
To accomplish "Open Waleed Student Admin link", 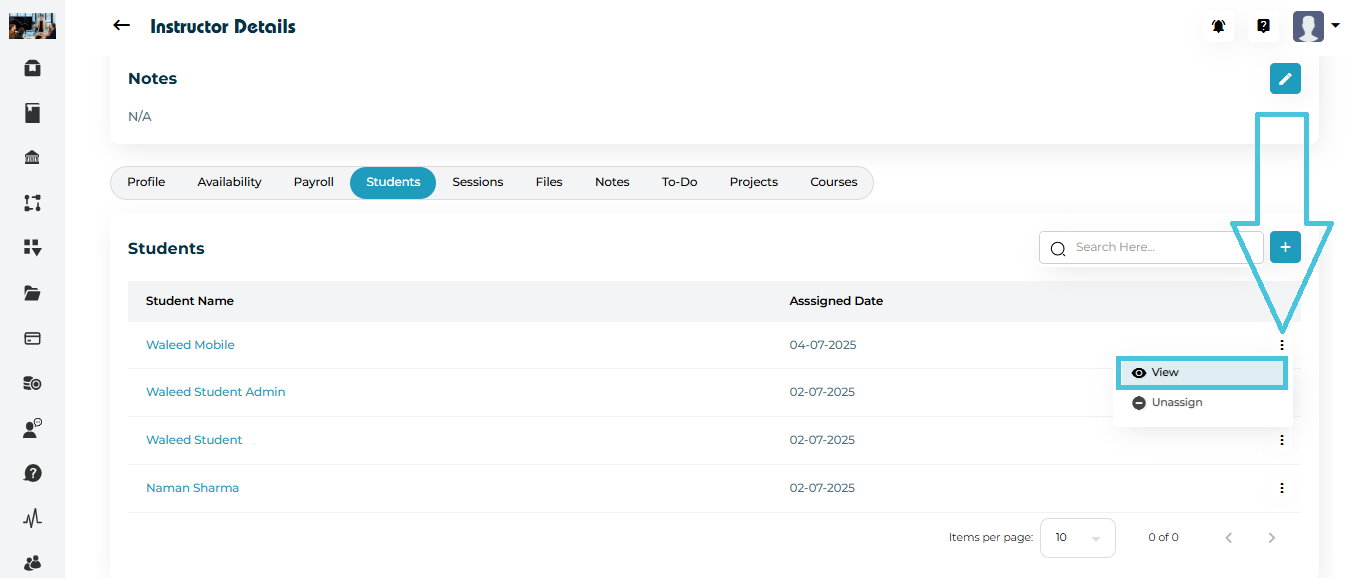I will (215, 392).
